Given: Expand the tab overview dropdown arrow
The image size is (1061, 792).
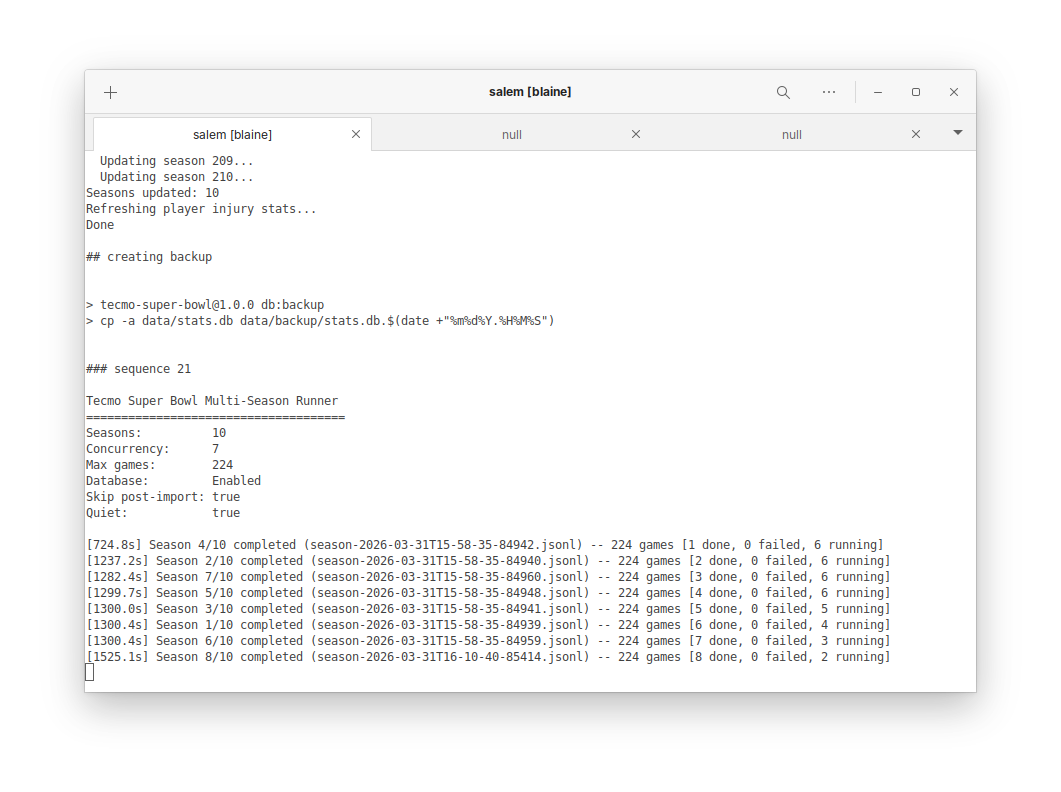Looking at the screenshot, I should 957,131.
